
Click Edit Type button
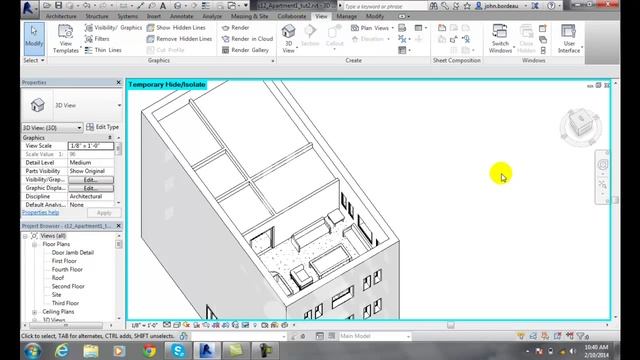coord(103,127)
